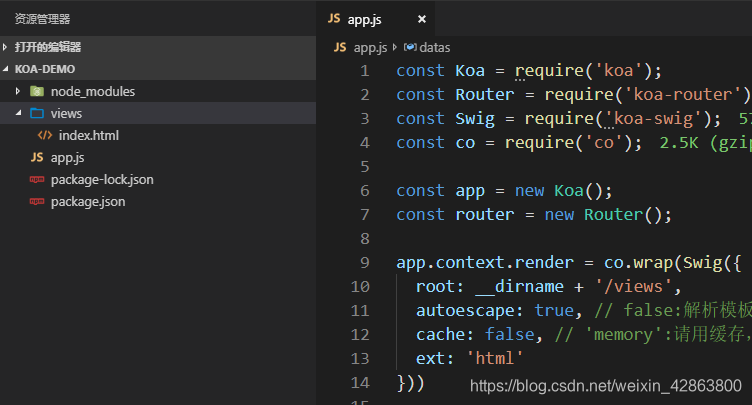The width and height of the screenshot is (752, 405).
Task: Click the 2.5K import size hint on line 4
Action: tap(679, 143)
